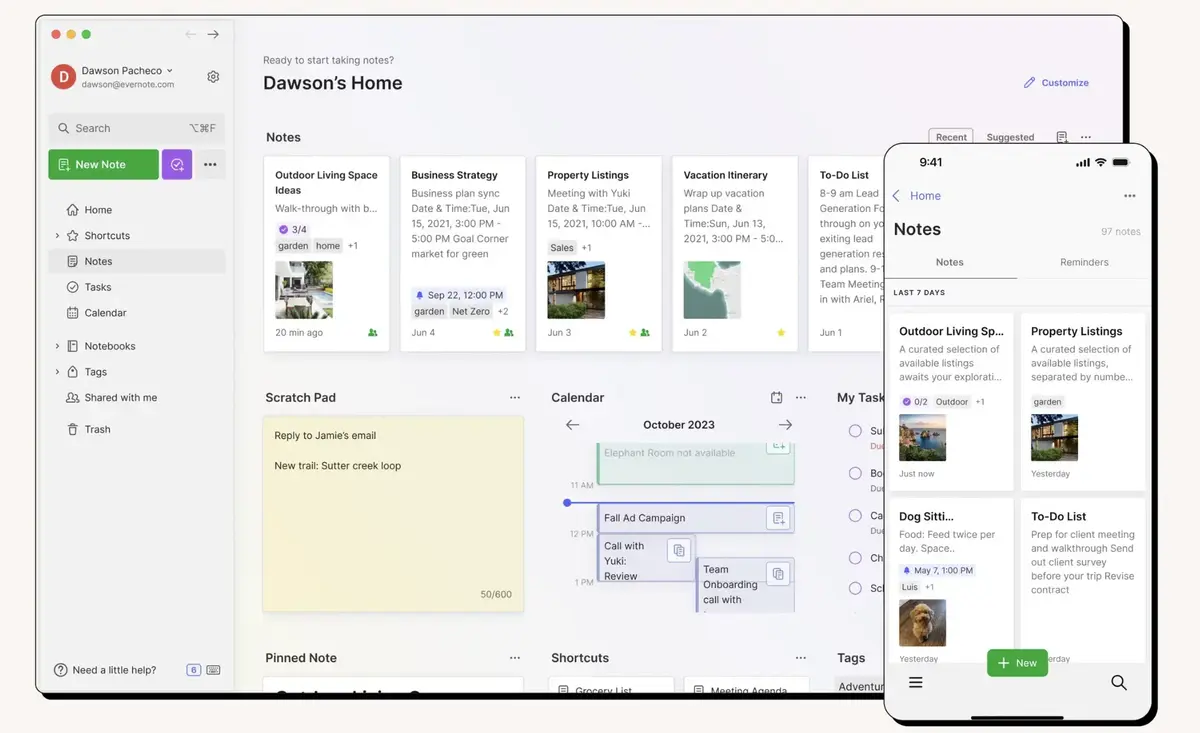This screenshot has height=733, width=1200.
Task: Open the hamburger menu on the mobile screen
Action: [916, 682]
